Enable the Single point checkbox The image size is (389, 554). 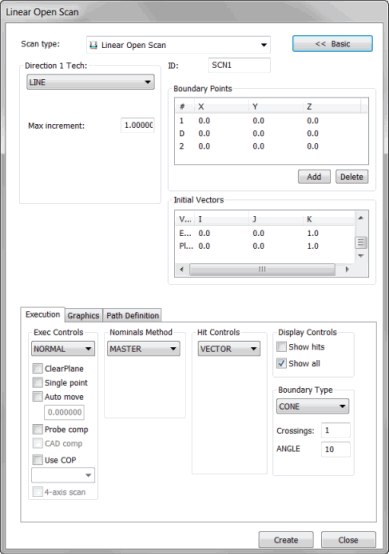point(37,382)
